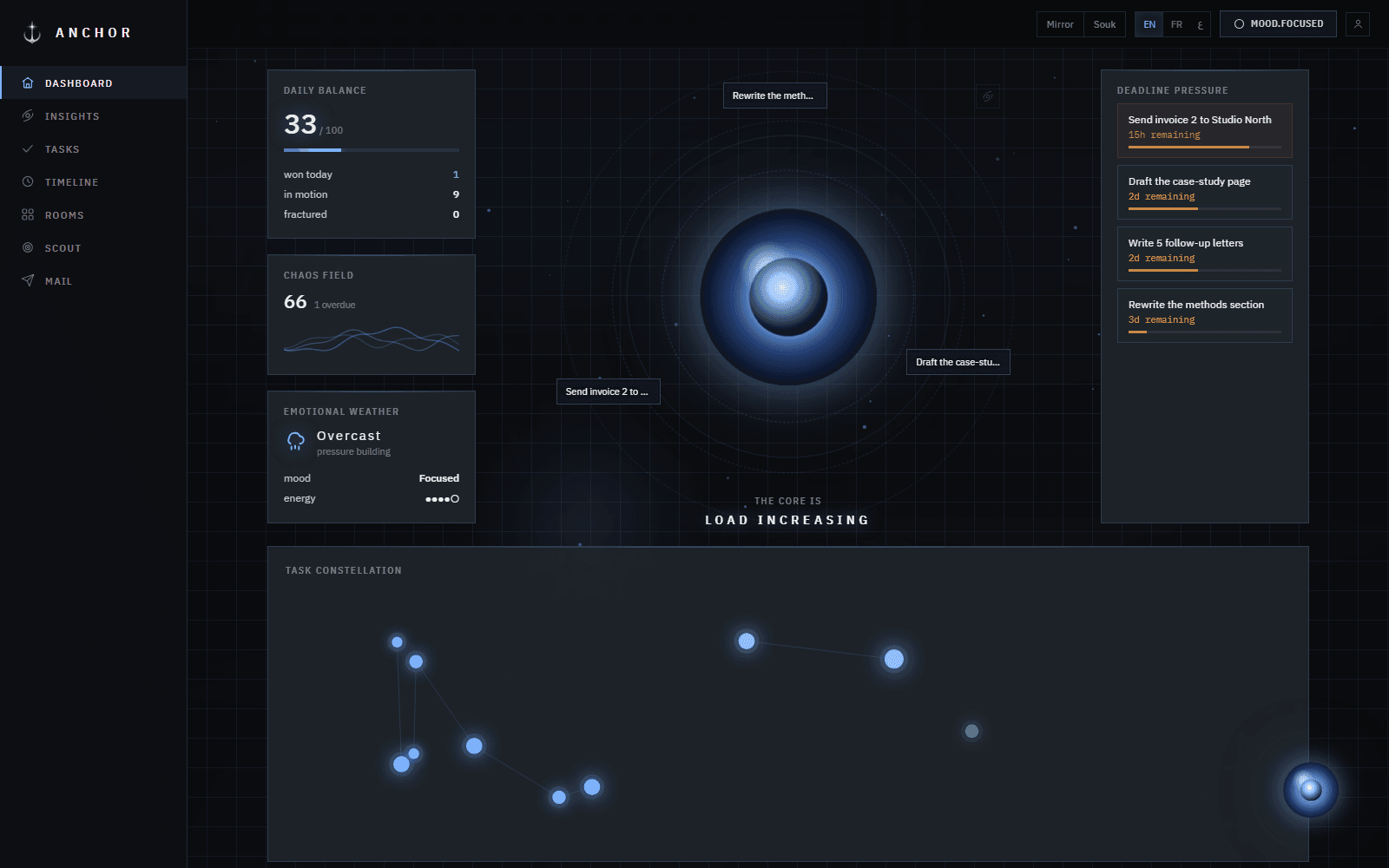Click the '1 overdue' text
Image resolution: width=1389 pixels, height=868 pixels.
(335, 305)
